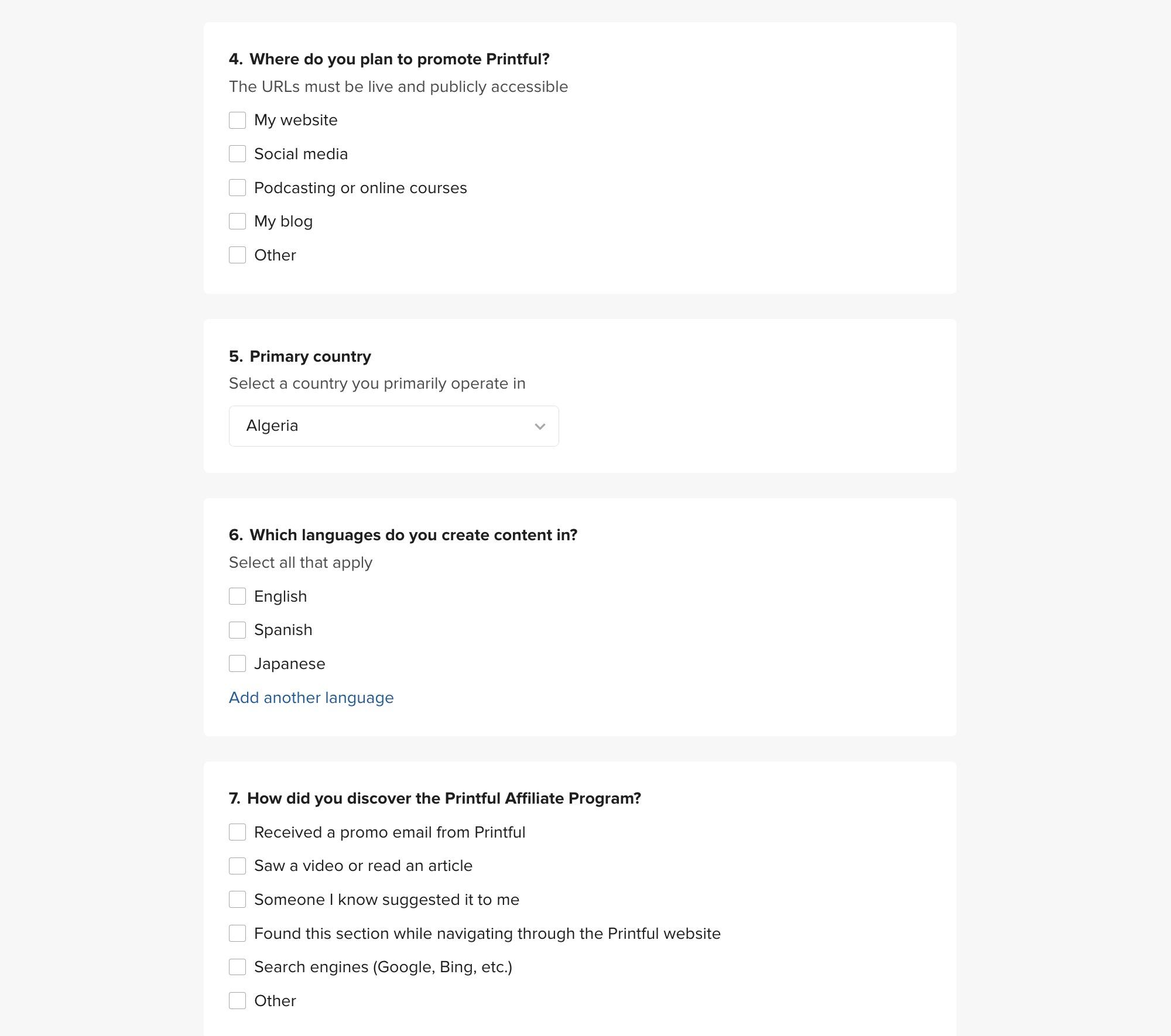Check the English language checkbox
Screen dimensions: 1171x1036
pos(237,596)
